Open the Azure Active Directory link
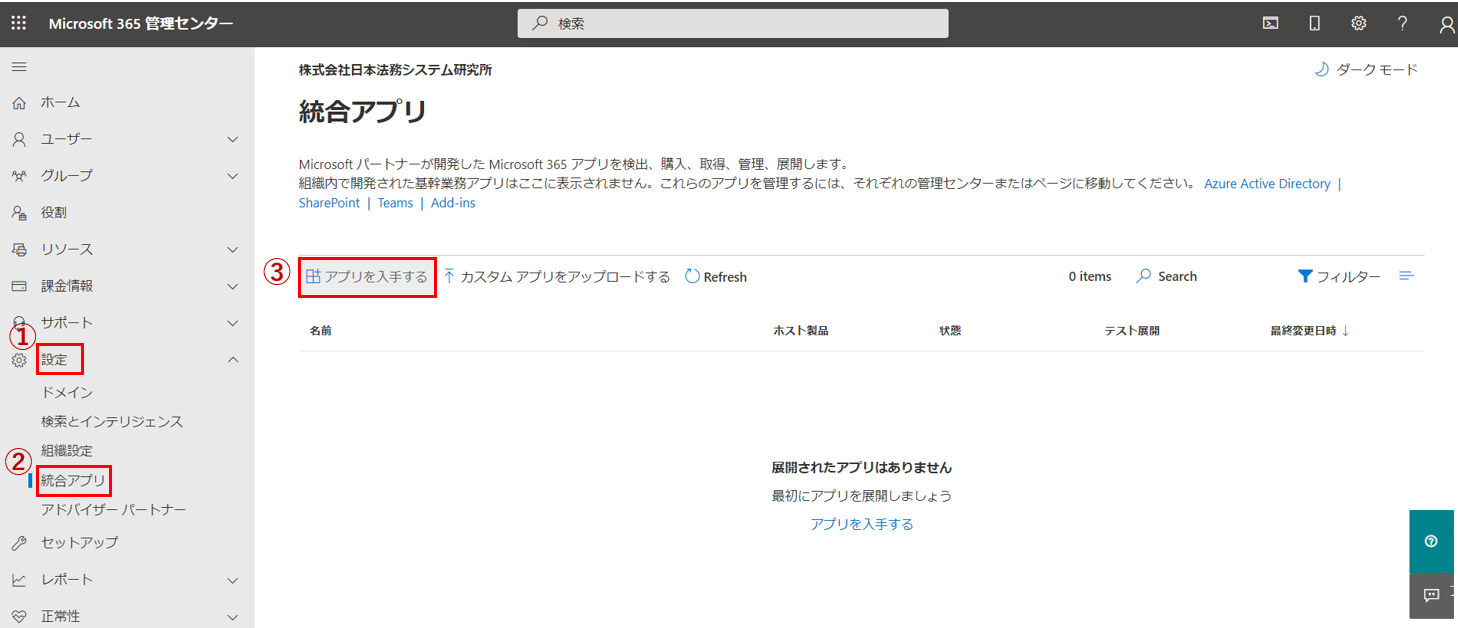 pos(1266,184)
